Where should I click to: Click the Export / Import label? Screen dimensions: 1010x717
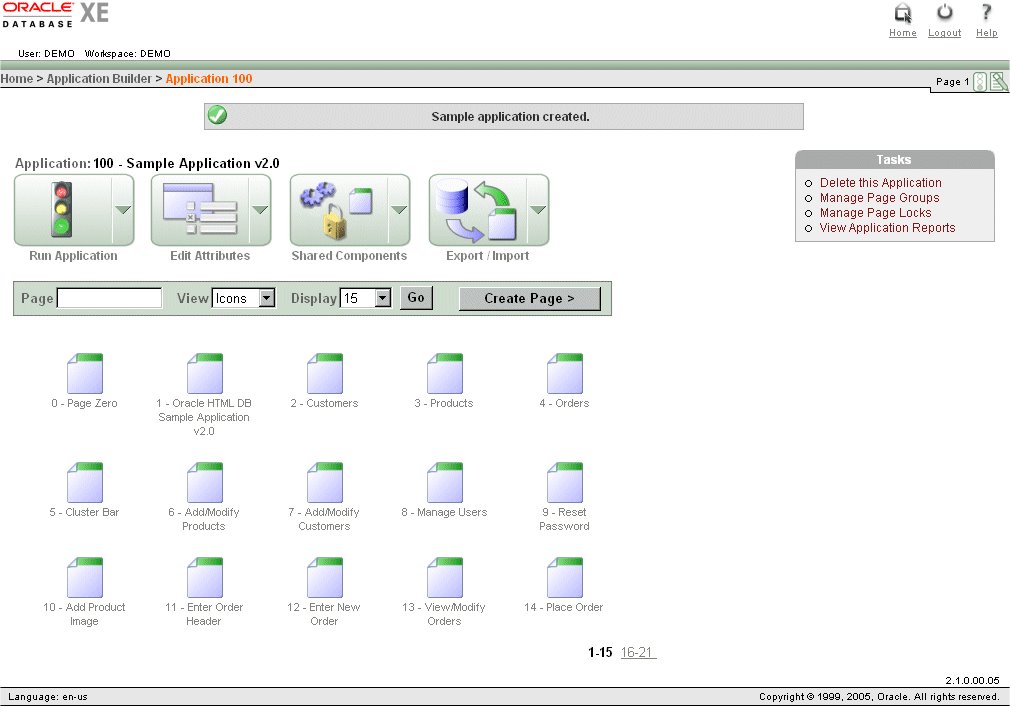pyautogui.click(x=488, y=256)
